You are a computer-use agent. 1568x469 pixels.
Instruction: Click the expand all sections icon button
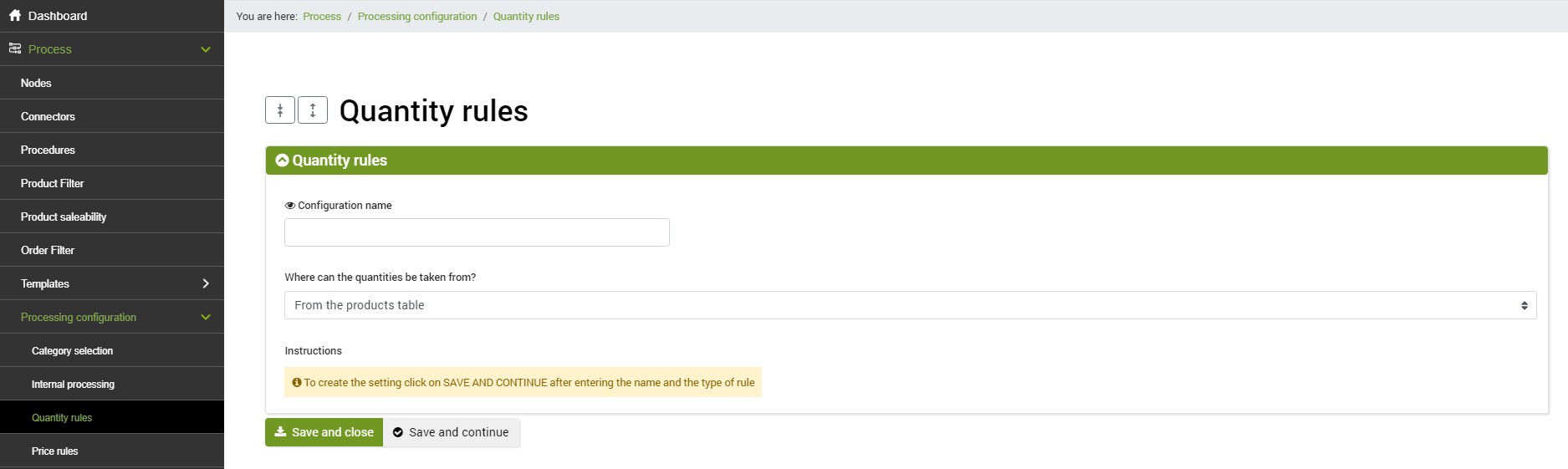(313, 110)
